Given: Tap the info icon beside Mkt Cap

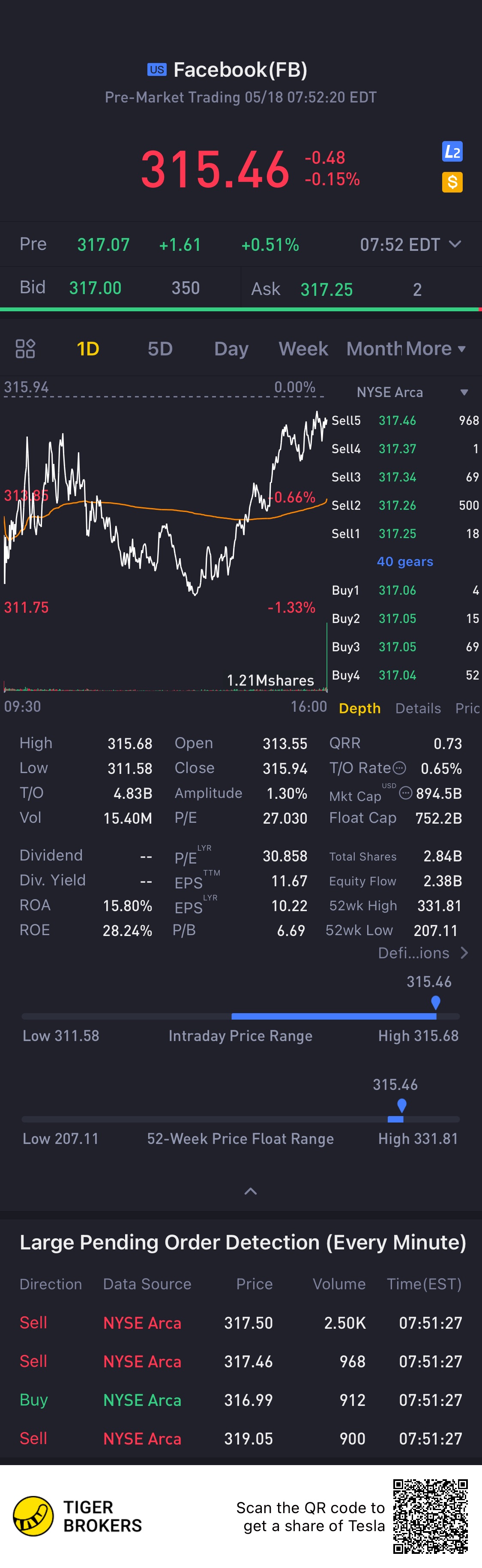Looking at the screenshot, I should [x=405, y=792].
